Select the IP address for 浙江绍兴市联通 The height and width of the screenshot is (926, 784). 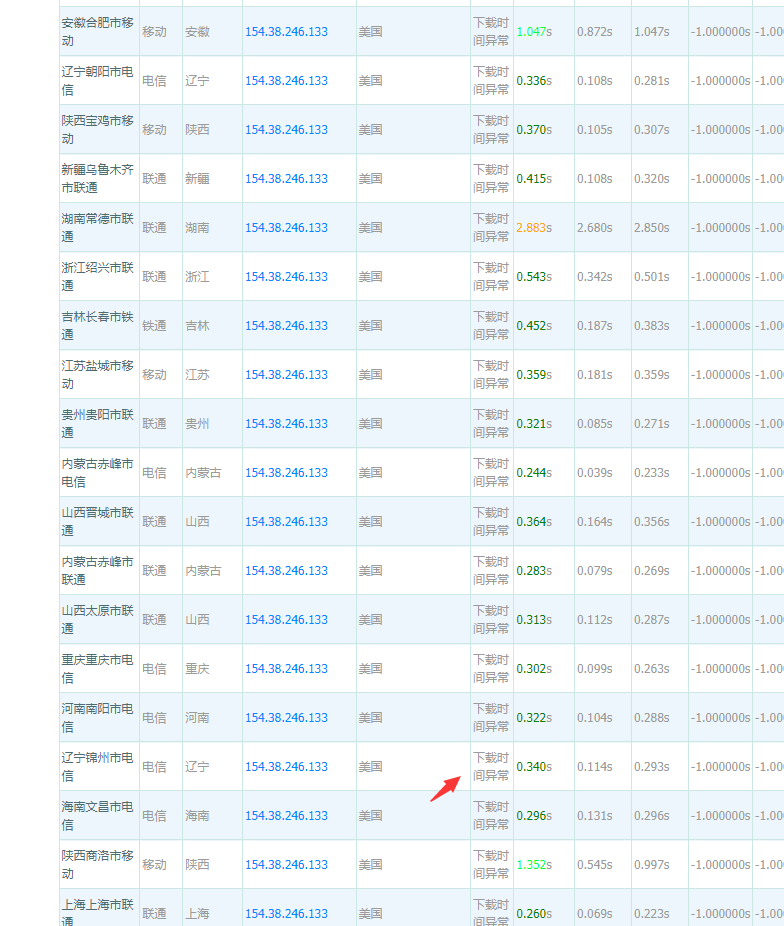click(286, 277)
